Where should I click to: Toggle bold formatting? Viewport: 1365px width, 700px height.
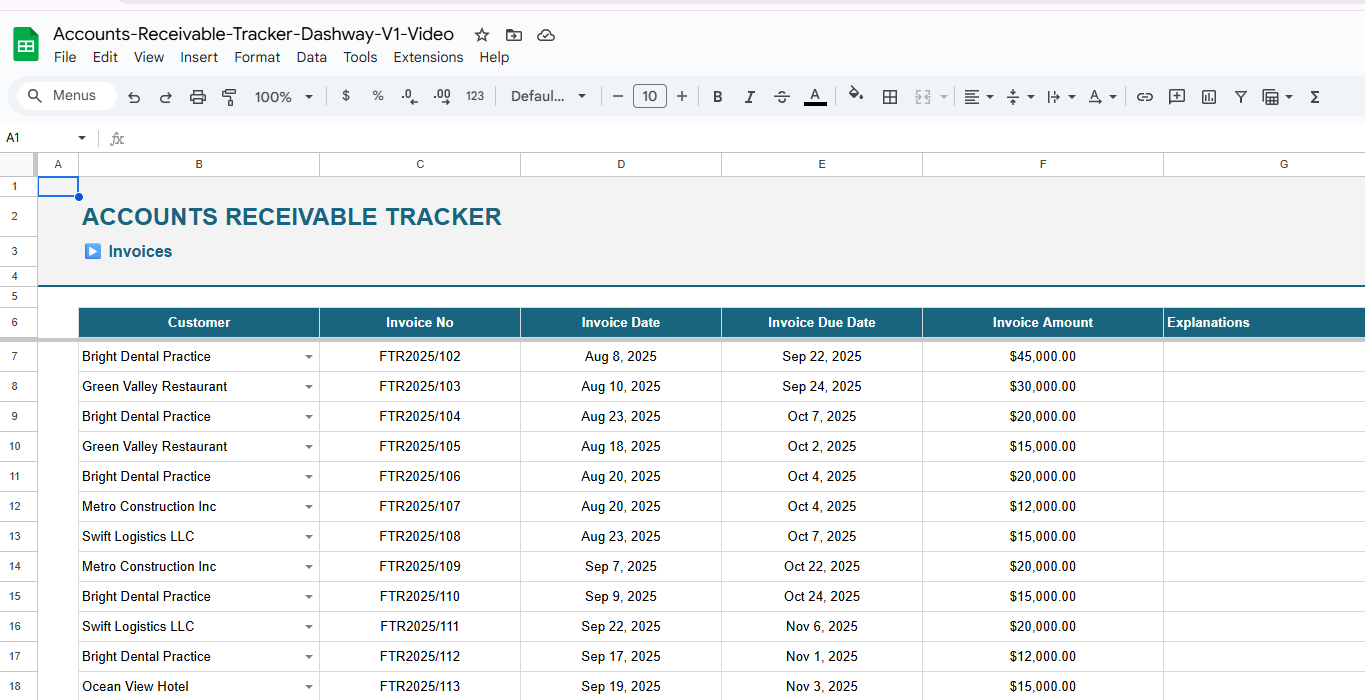click(x=717, y=96)
